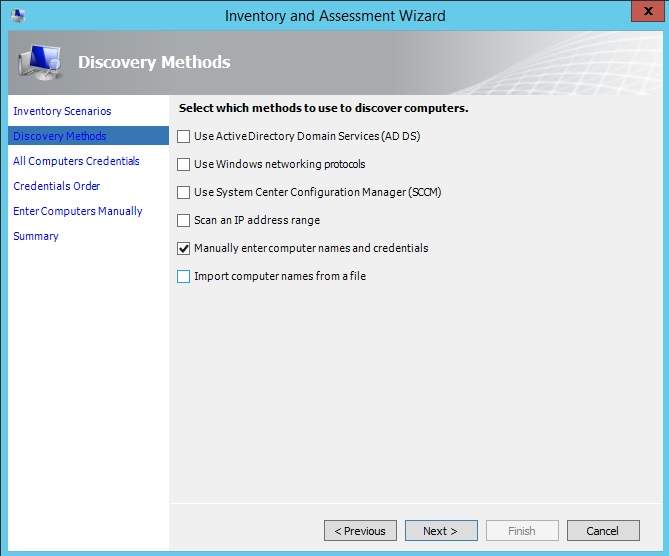
Task: Click the Inventory and Assessment Wizard title bar
Action: point(335,15)
